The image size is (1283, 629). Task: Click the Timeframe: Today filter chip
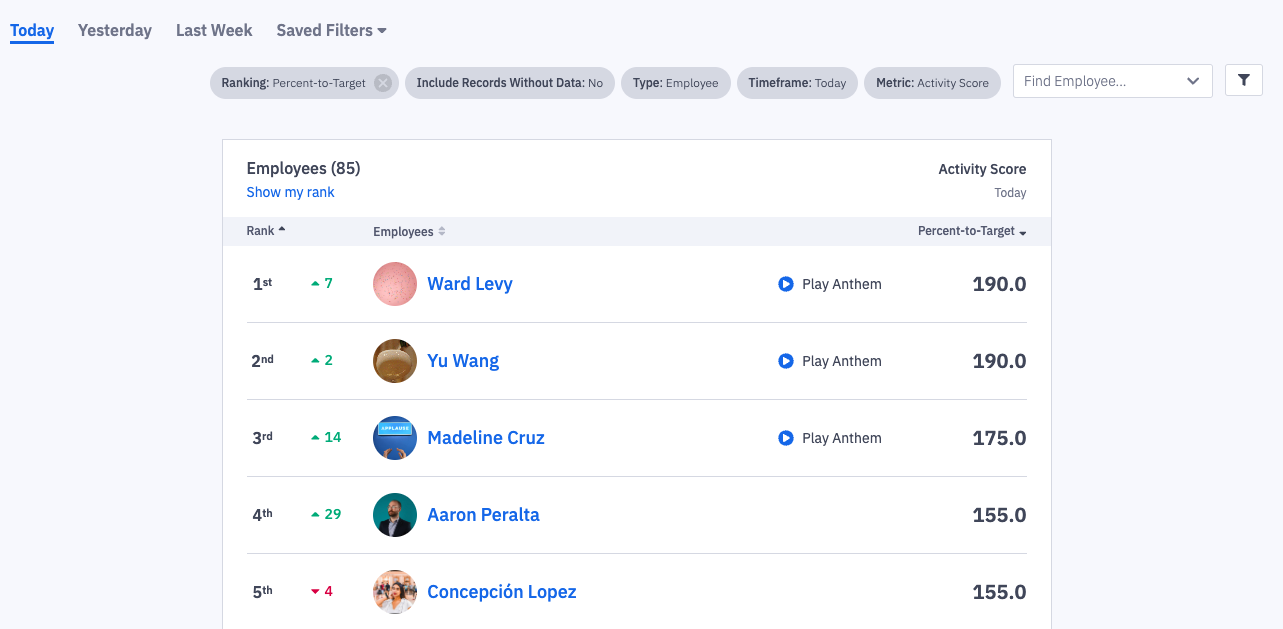(797, 83)
